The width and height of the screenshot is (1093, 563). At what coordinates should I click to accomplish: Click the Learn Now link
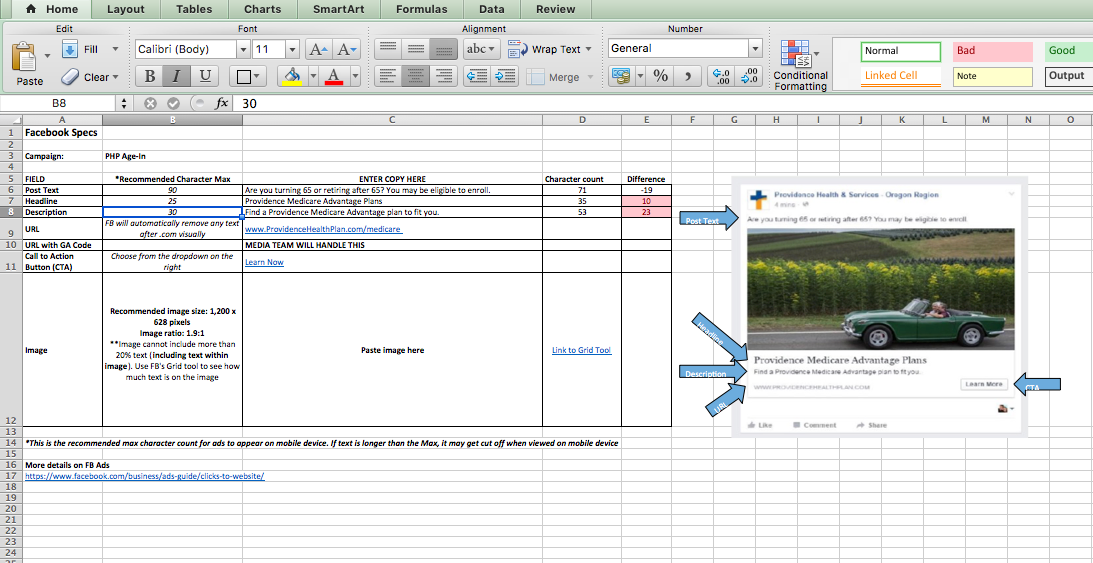tap(264, 262)
